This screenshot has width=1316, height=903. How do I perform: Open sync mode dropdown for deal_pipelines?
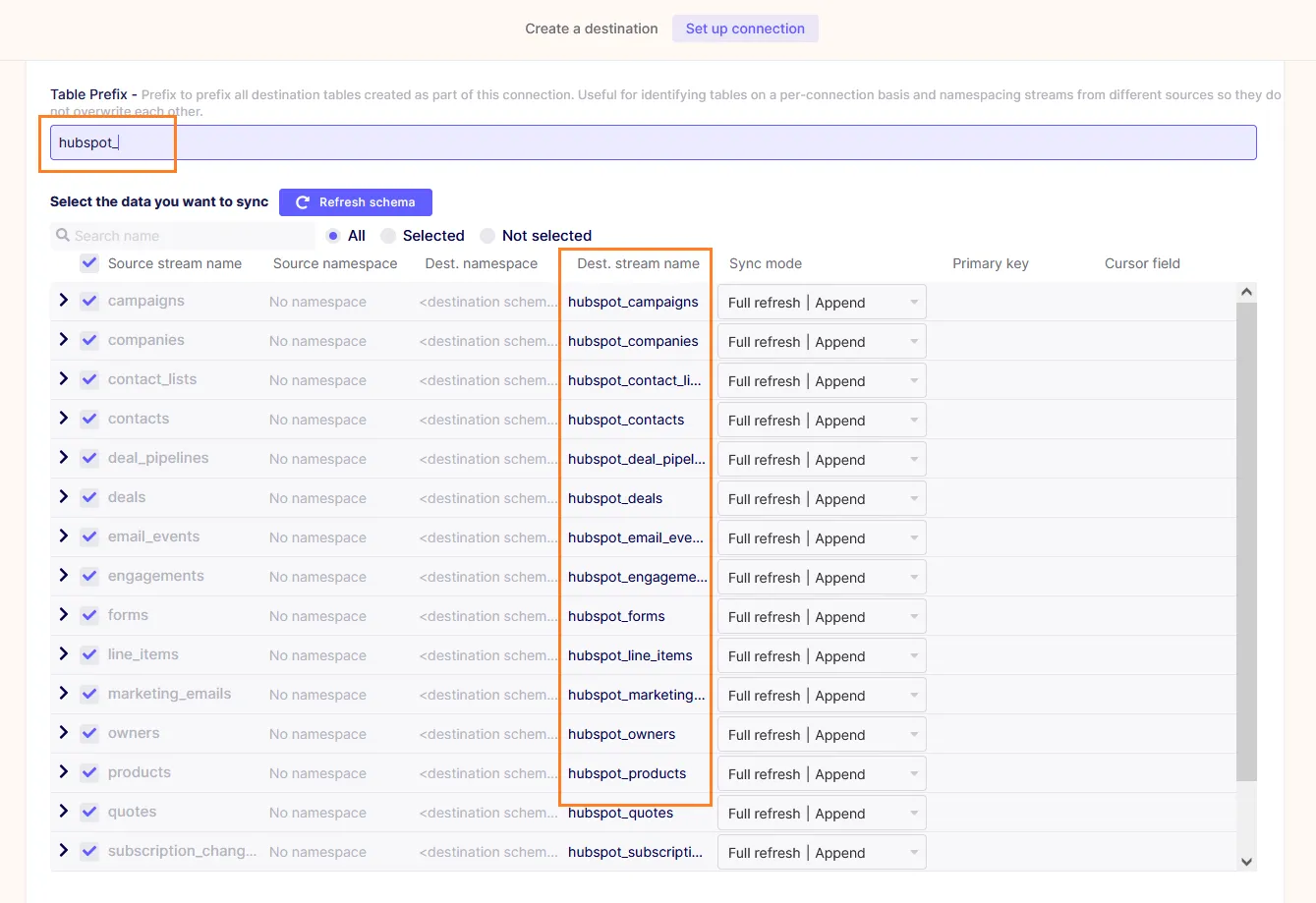tap(822, 460)
